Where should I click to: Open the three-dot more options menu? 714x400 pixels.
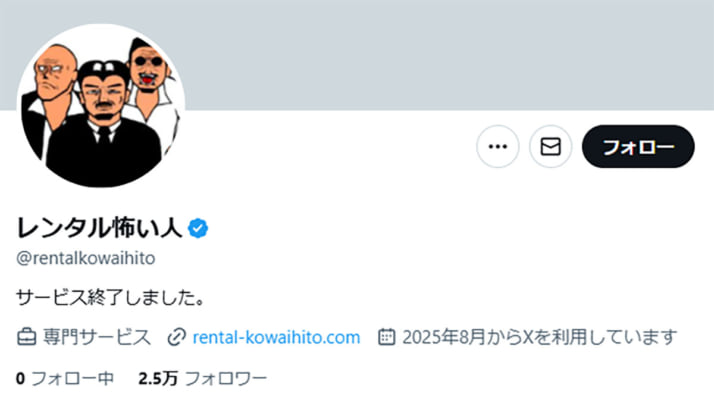tap(498, 146)
